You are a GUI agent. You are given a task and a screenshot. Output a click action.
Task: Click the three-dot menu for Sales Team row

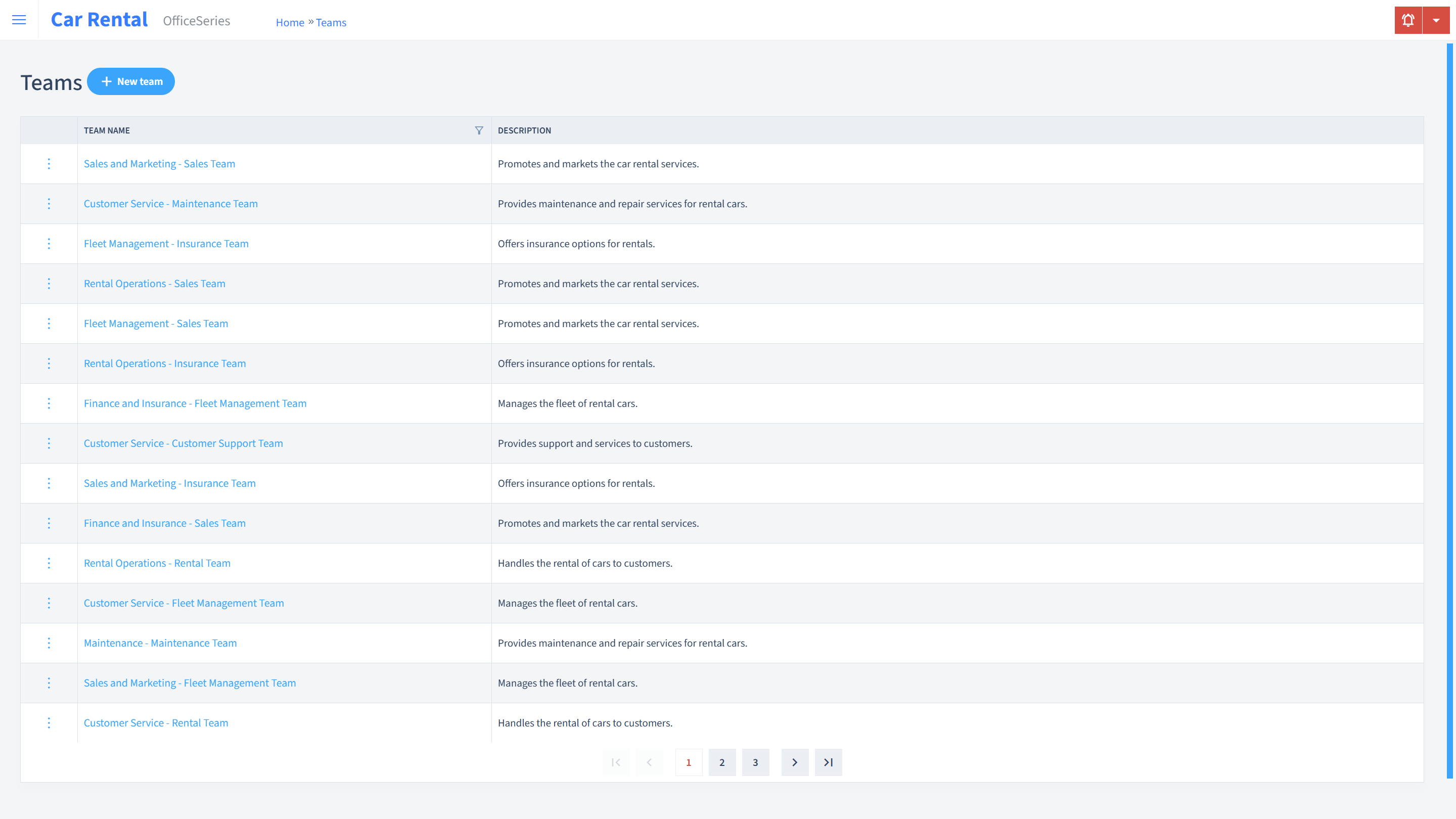[49, 163]
